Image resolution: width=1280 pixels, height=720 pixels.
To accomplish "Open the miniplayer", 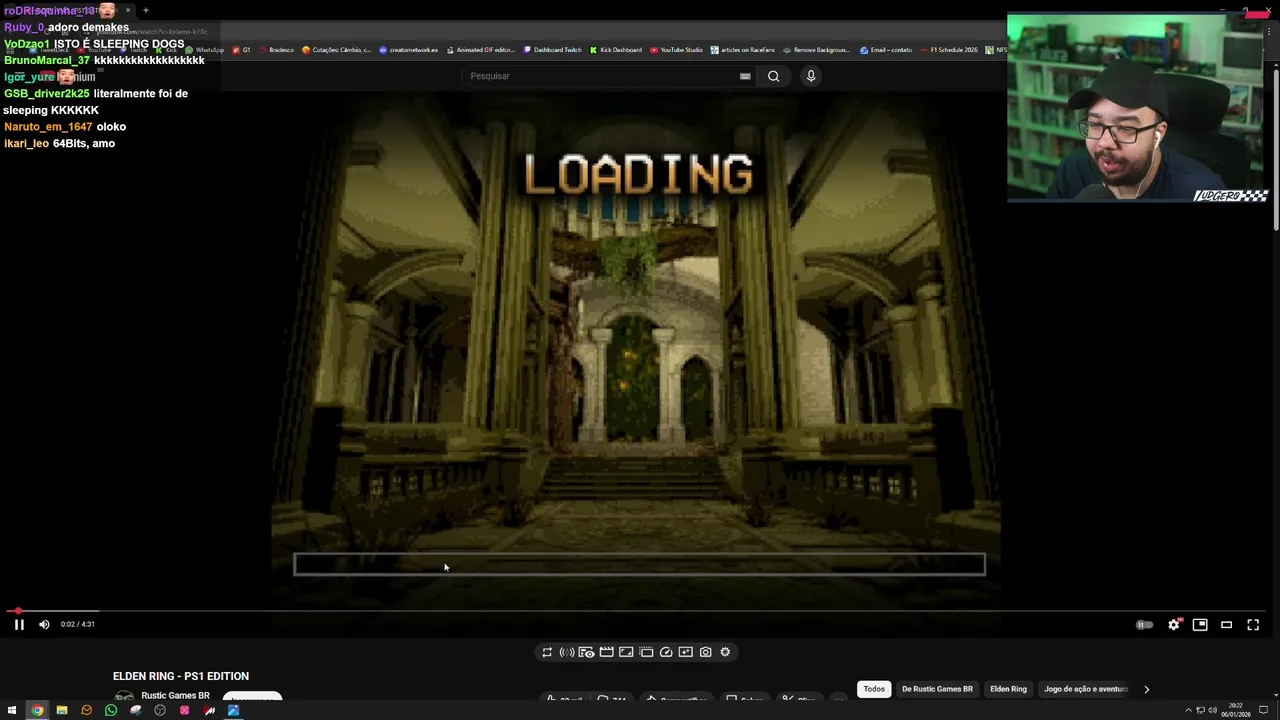I will [1200, 624].
